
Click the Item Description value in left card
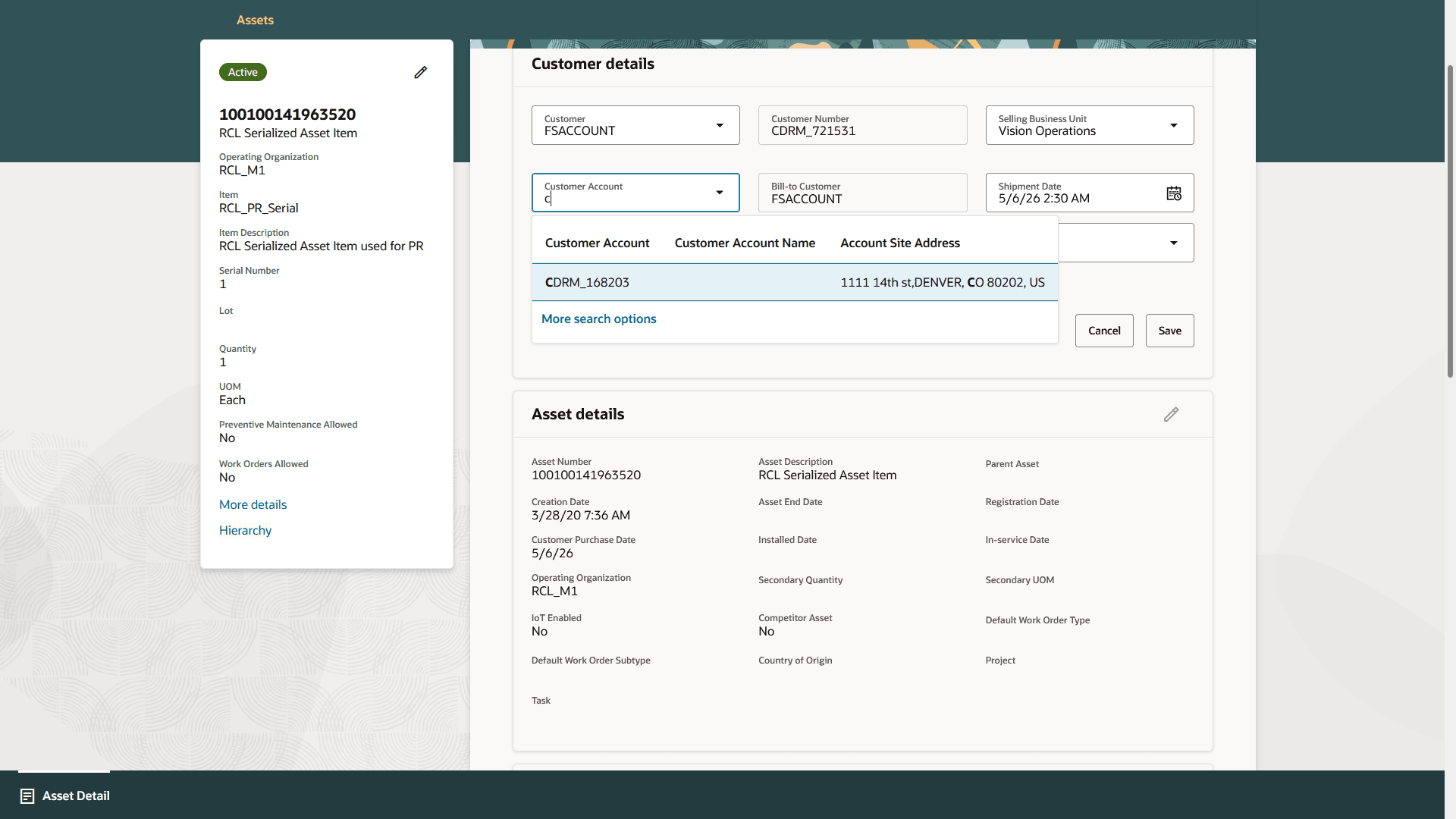(322, 246)
